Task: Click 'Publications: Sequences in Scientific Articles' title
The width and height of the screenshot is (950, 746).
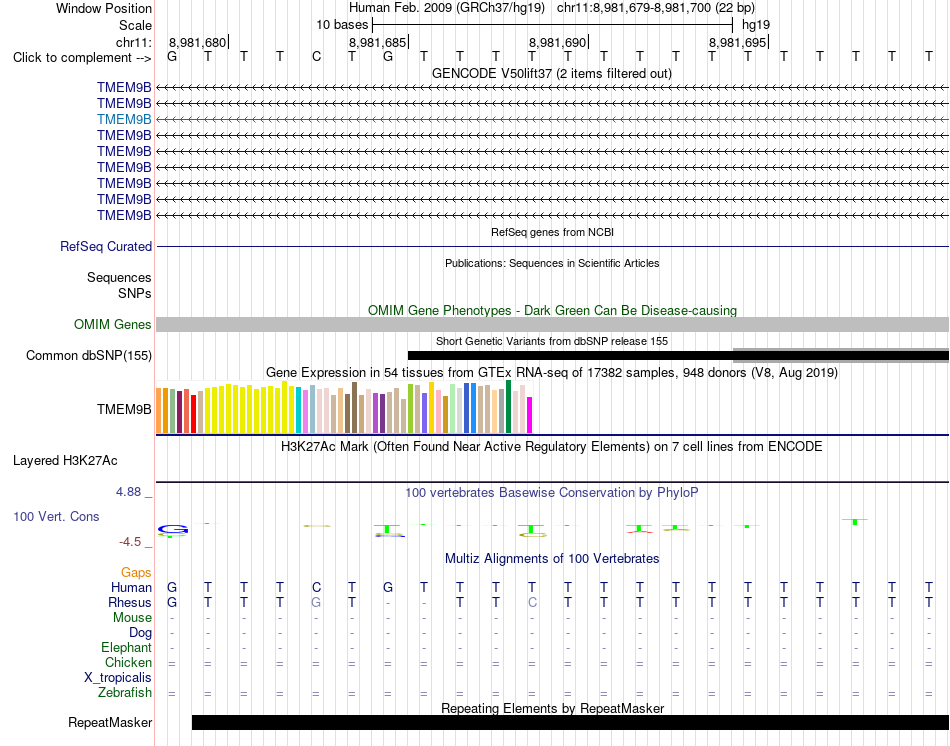Action: (552, 263)
